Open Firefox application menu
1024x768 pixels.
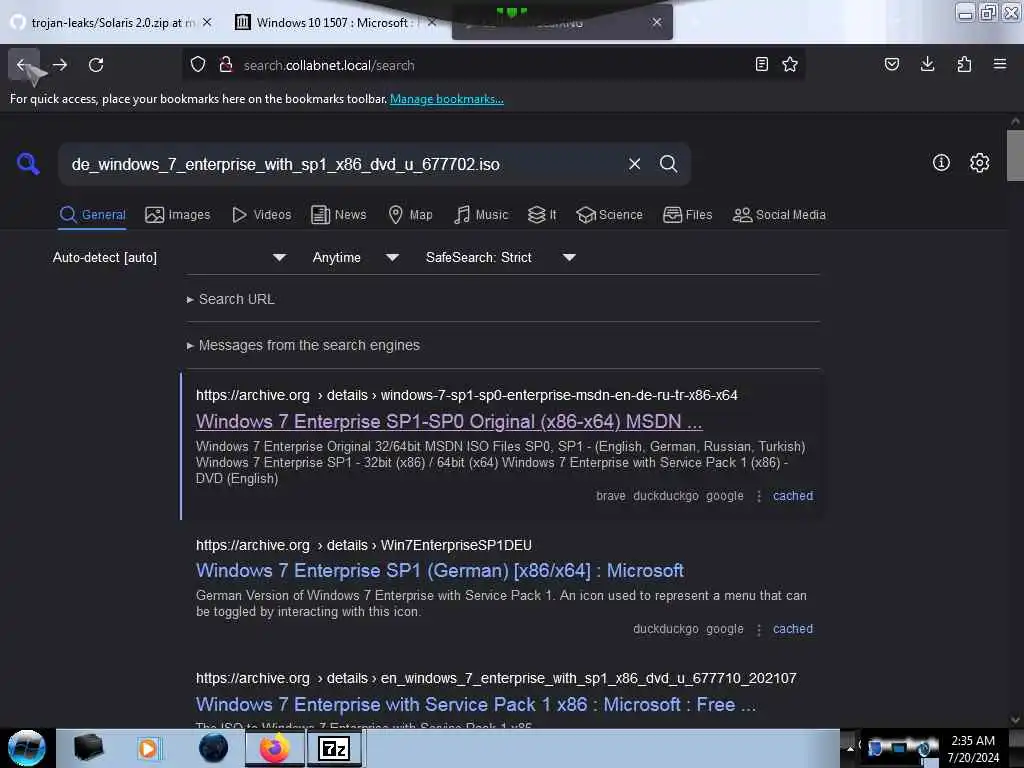click(1000, 65)
